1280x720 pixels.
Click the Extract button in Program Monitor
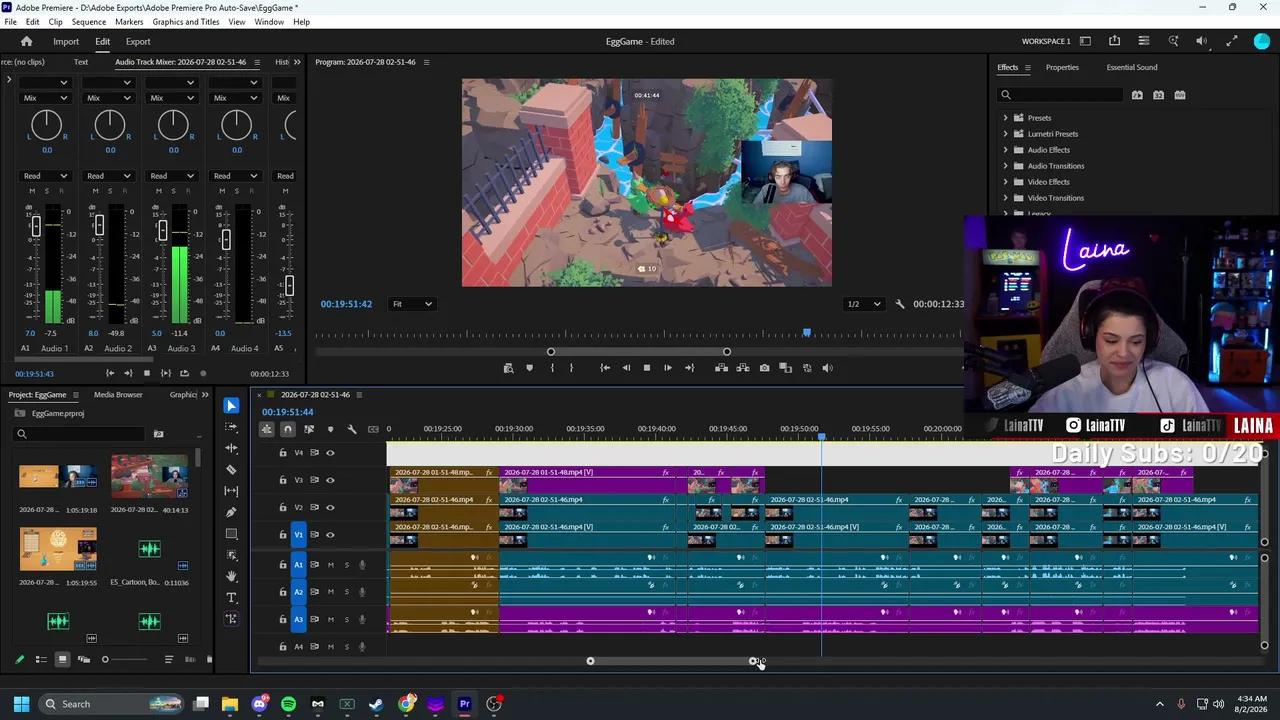743,368
